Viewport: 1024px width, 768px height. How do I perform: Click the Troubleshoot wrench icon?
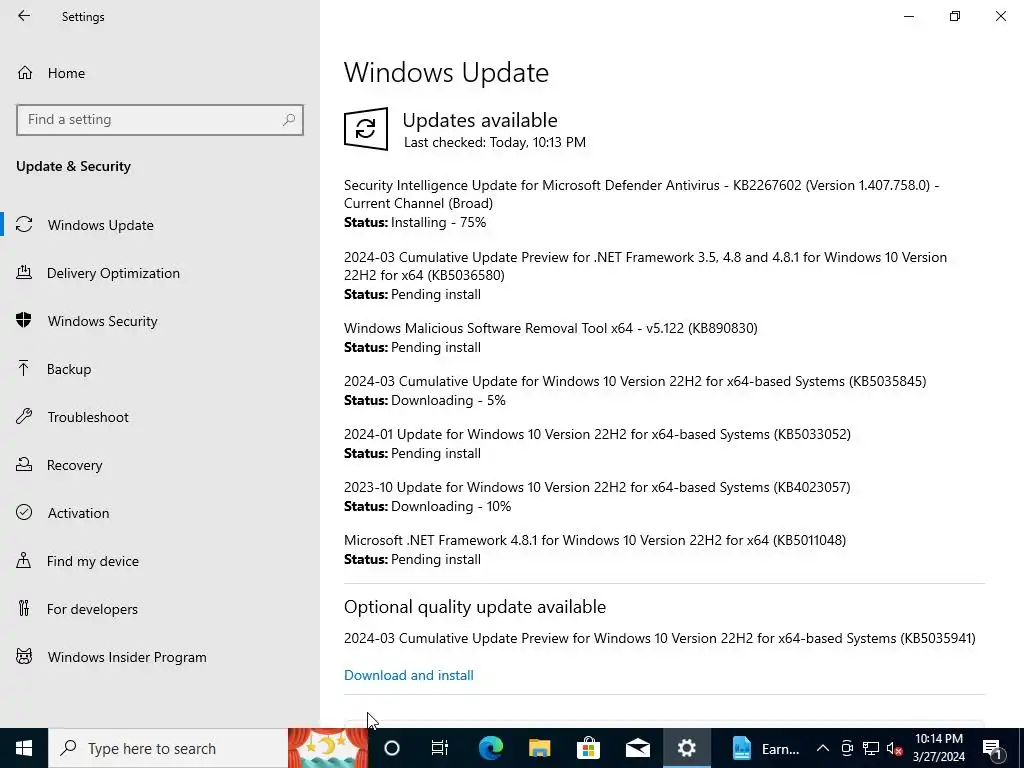click(x=24, y=417)
